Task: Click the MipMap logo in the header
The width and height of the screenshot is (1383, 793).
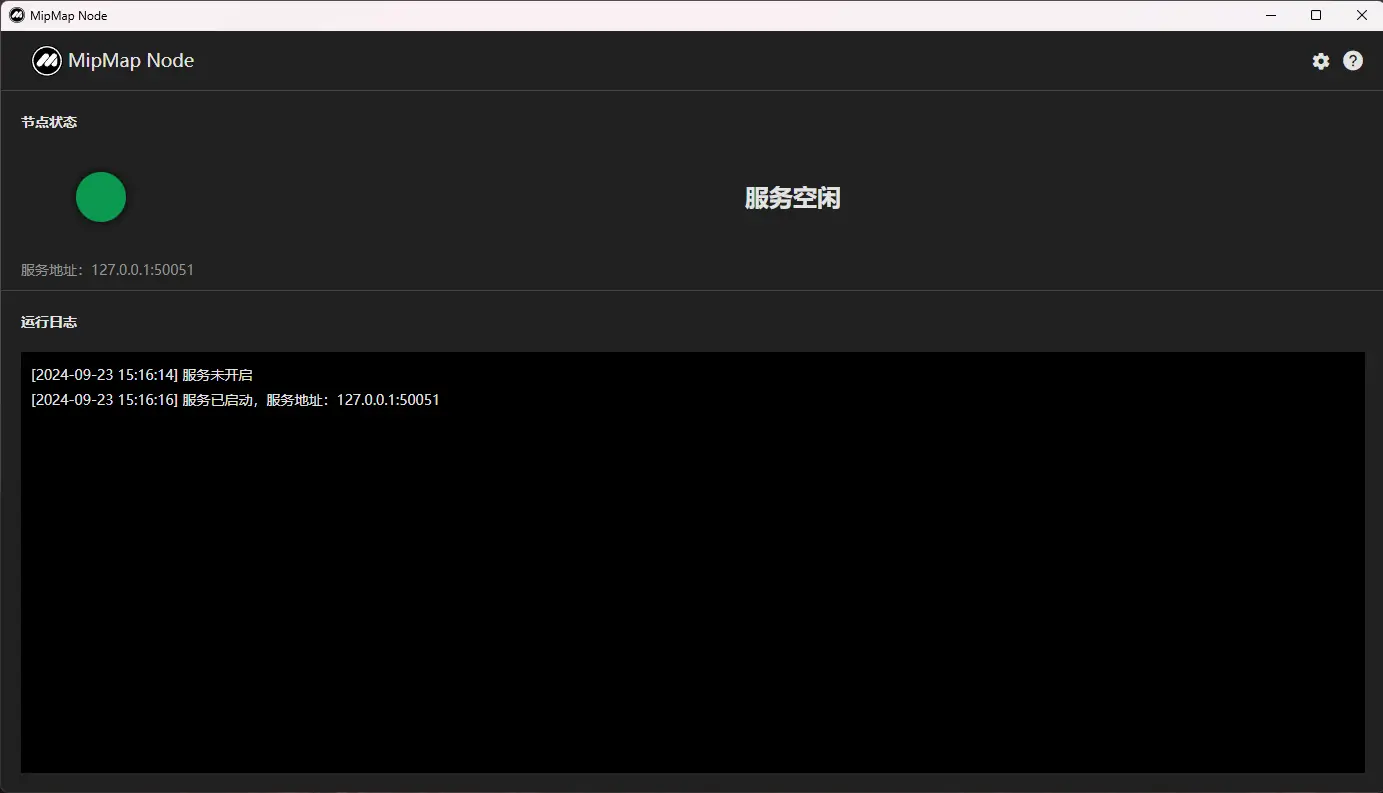Action: click(47, 61)
